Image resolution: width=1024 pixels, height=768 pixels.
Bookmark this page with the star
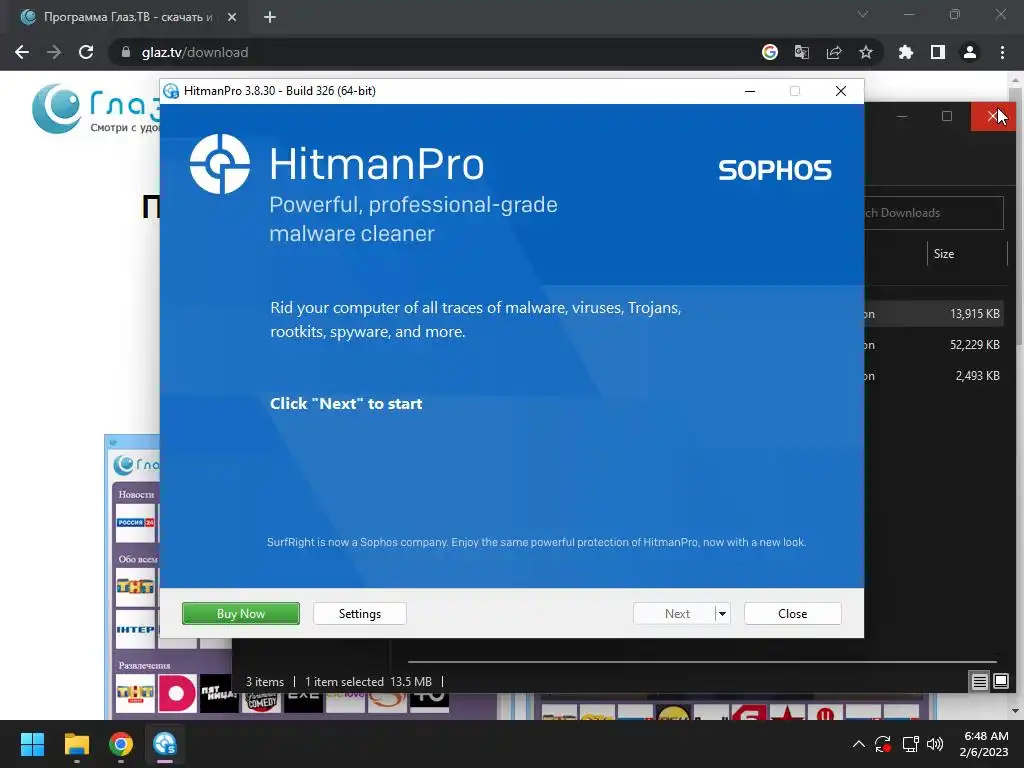[x=866, y=52]
